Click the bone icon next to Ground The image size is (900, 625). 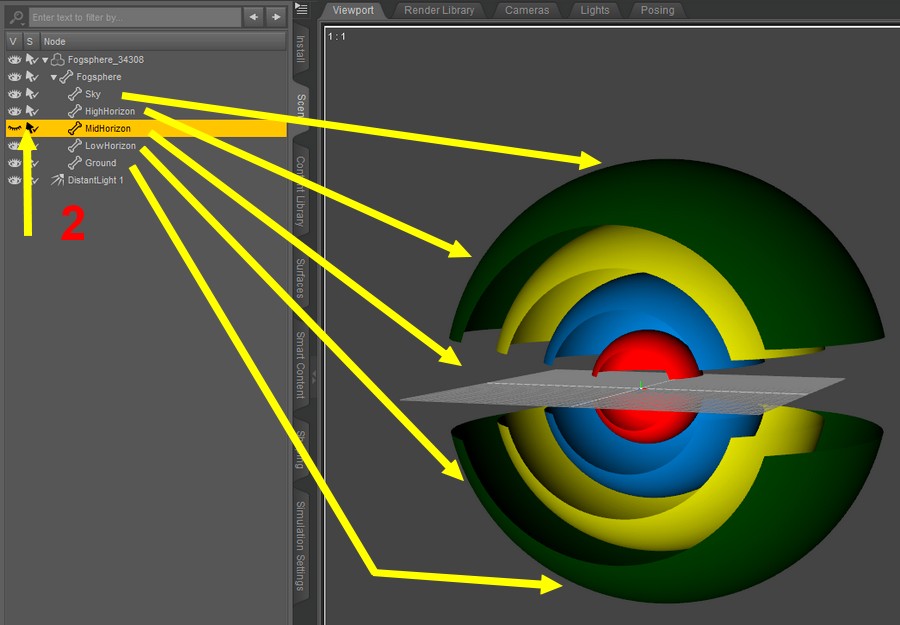pos(75,162)
